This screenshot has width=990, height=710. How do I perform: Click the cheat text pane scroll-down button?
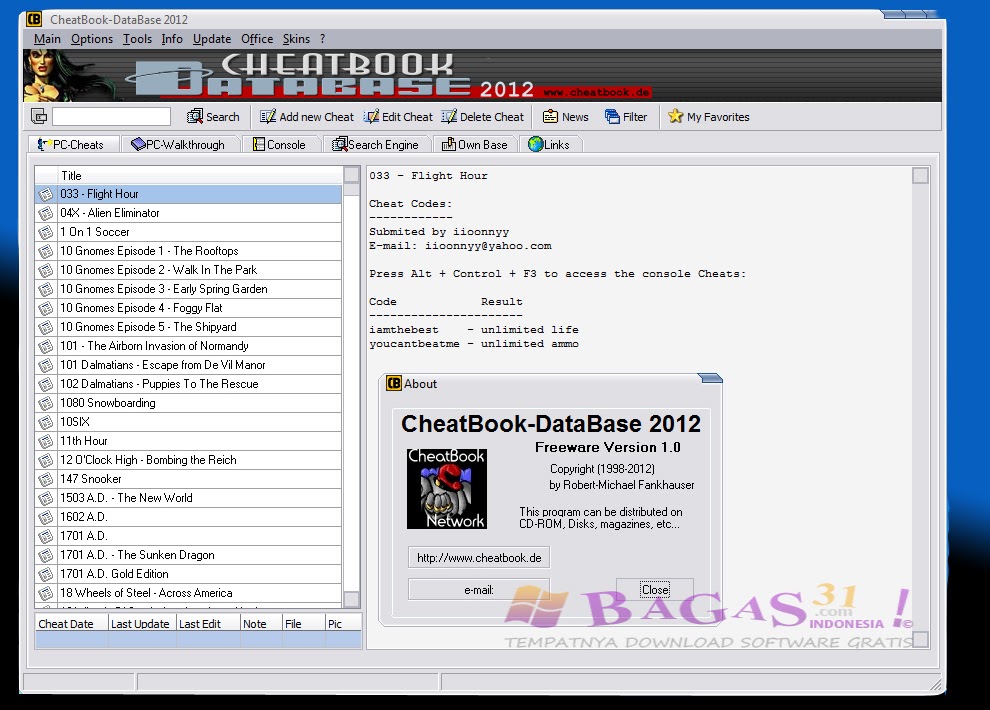pyautogui.click(x=921, y=639)
